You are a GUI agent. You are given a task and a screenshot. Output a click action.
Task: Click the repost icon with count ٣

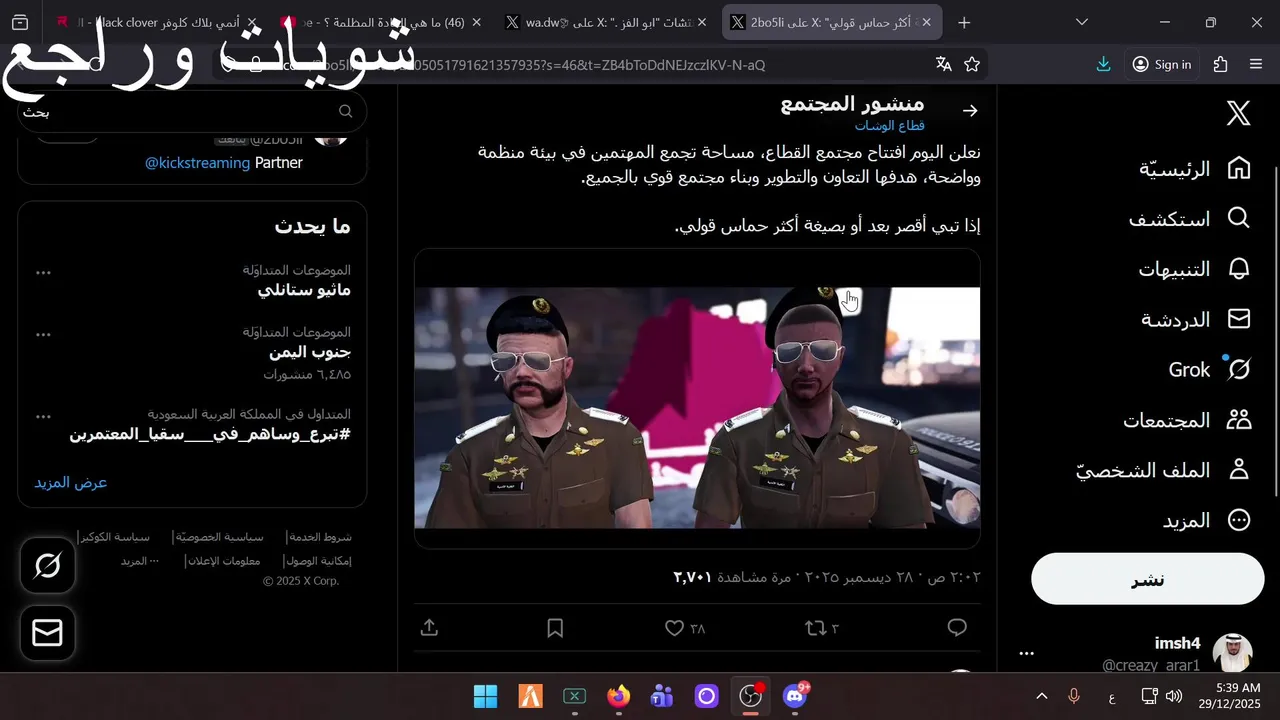(821, 628)
